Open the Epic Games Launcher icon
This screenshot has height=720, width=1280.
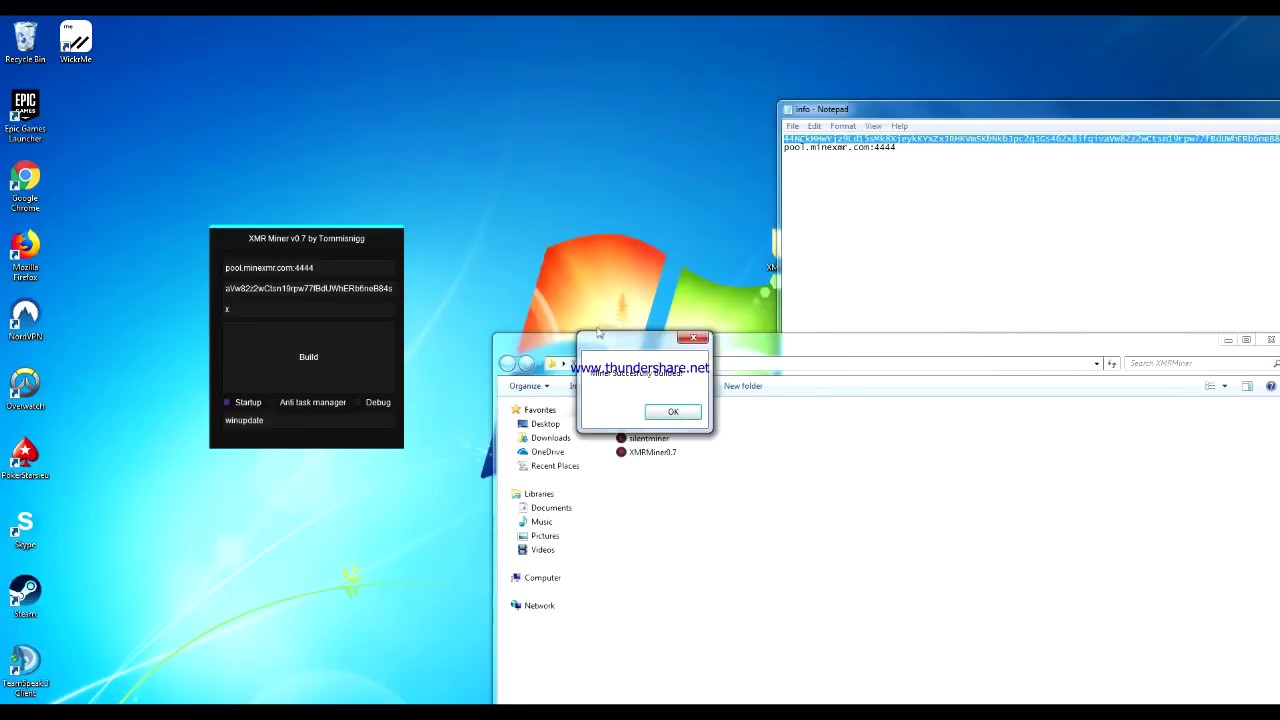(x=25, y=116)
